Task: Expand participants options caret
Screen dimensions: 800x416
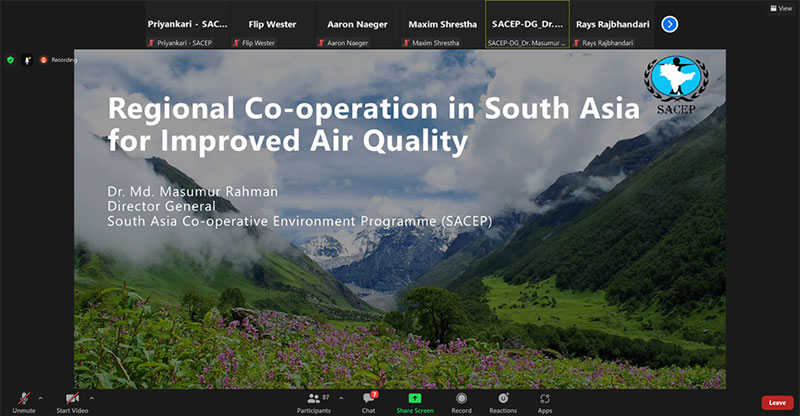Action: 341,398
